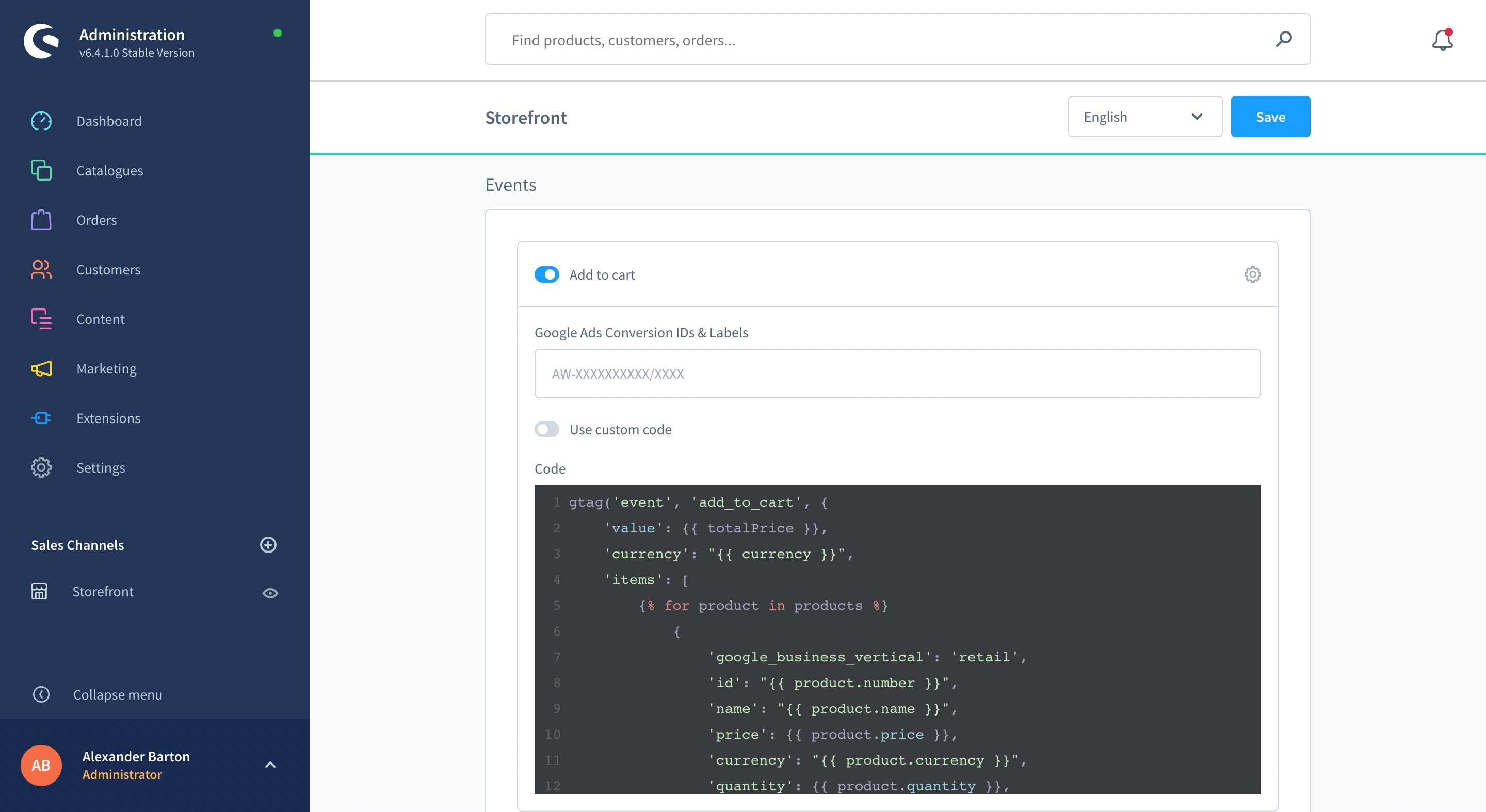Image resolution: width=1486 pixels, height=812 pixels.
Task: Click the Extensions plug icon
Action: tap(41, 418)
